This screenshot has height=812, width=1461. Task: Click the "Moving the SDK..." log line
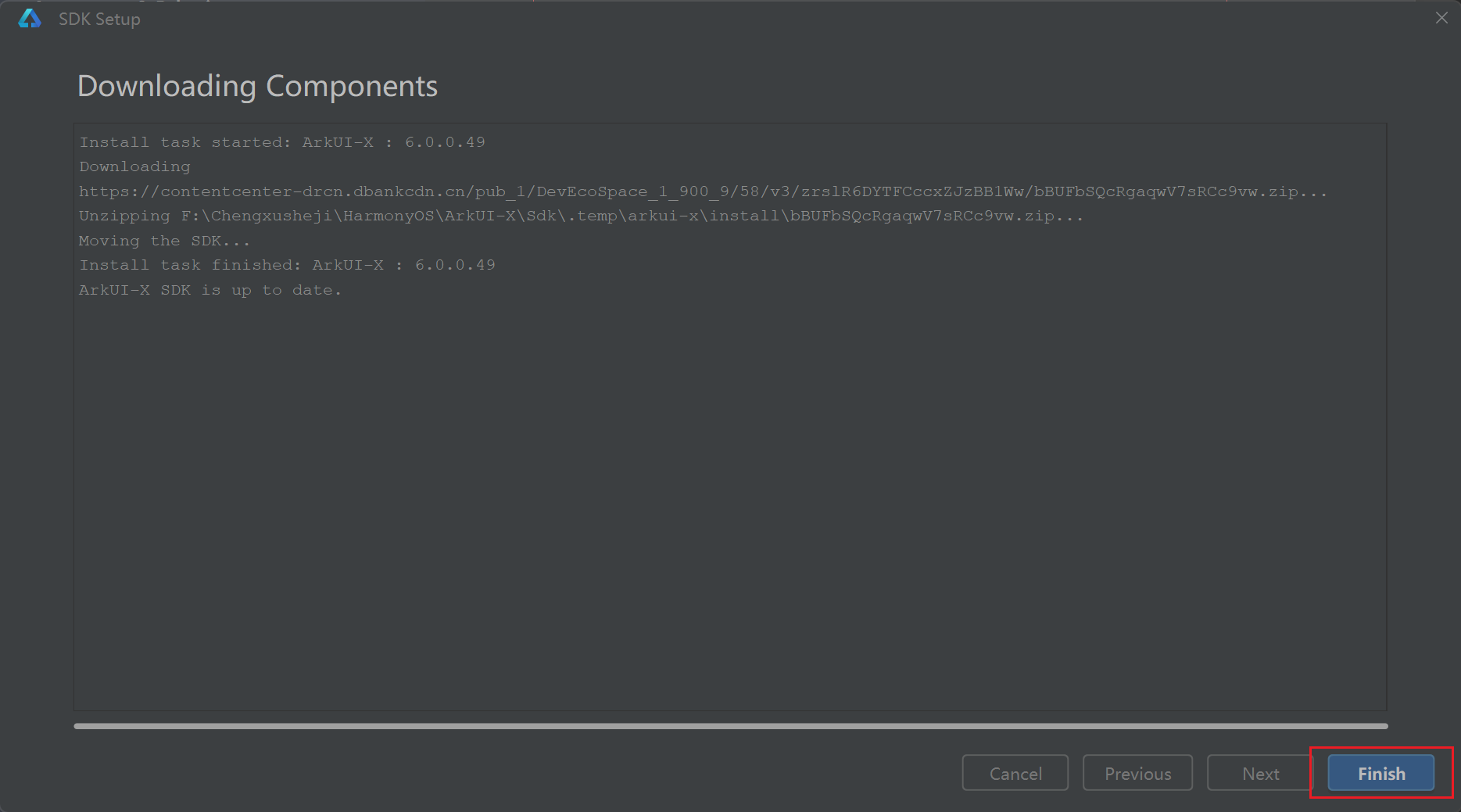pyautogui.click(x=164, y=241)
